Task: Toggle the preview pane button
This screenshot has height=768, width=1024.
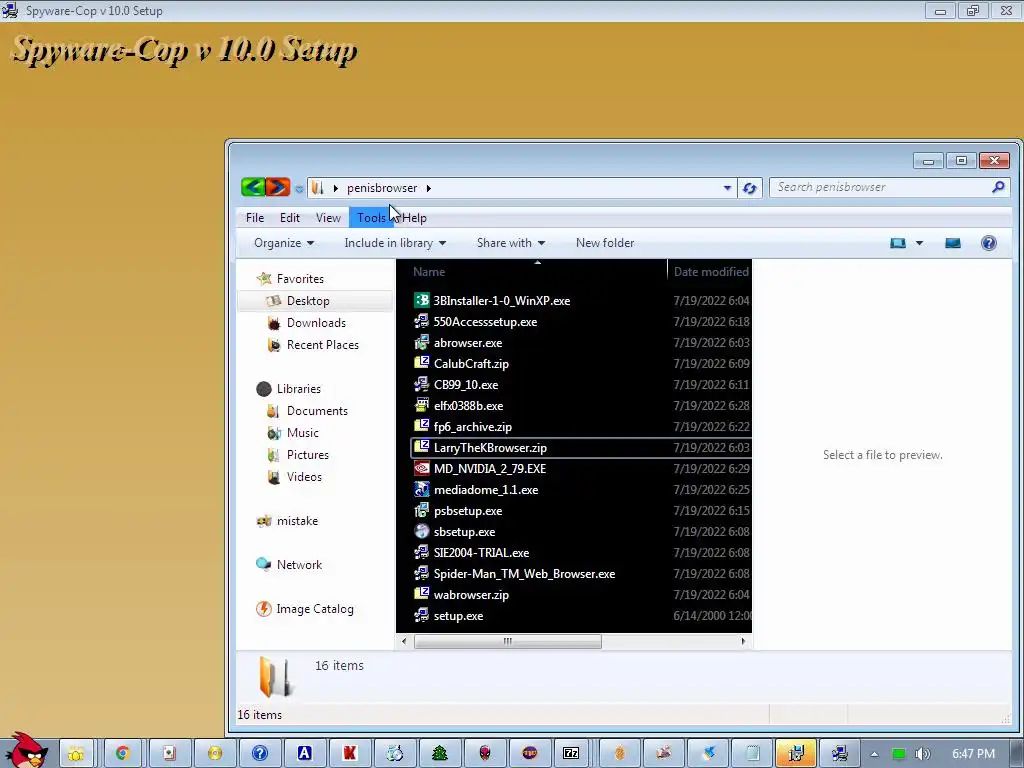Action: coord(953,243)
